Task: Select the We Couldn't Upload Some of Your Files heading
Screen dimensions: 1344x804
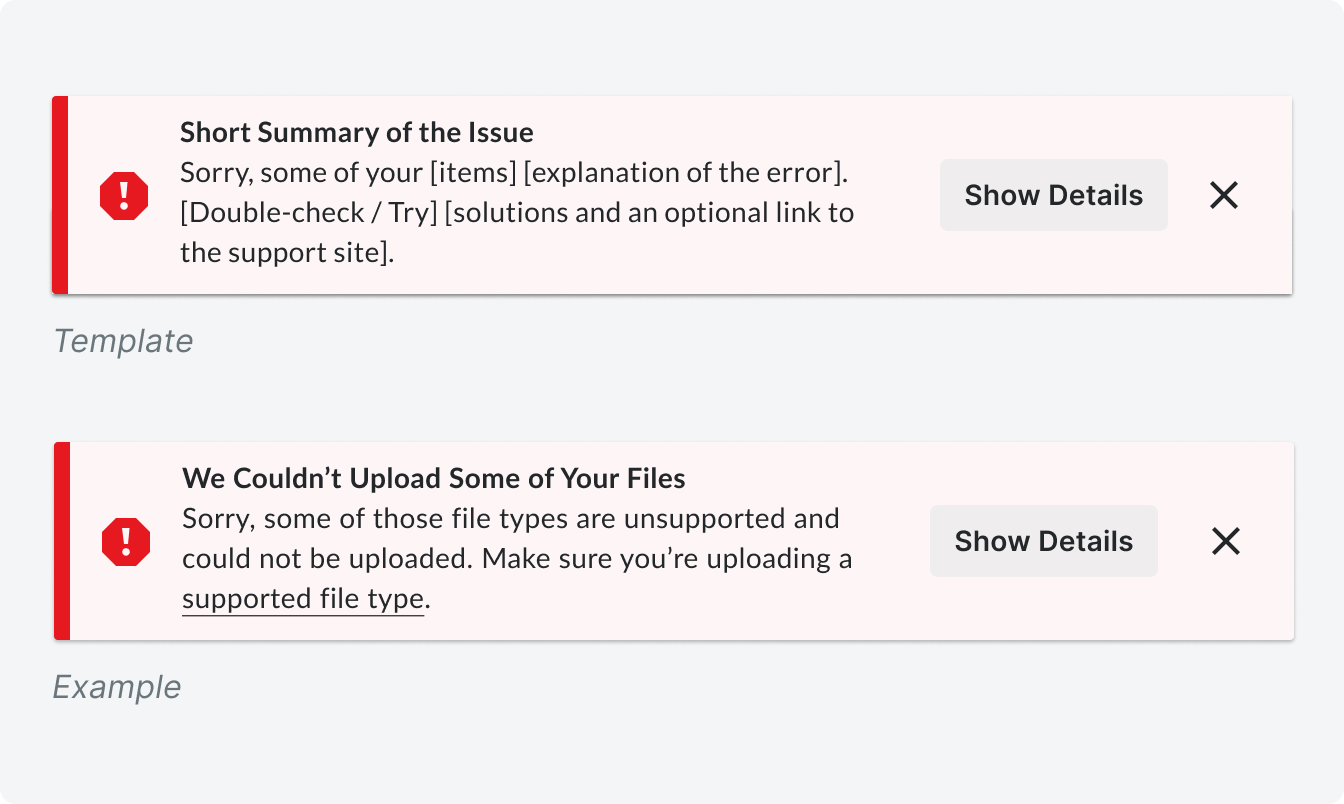Action: coord(434,479)
